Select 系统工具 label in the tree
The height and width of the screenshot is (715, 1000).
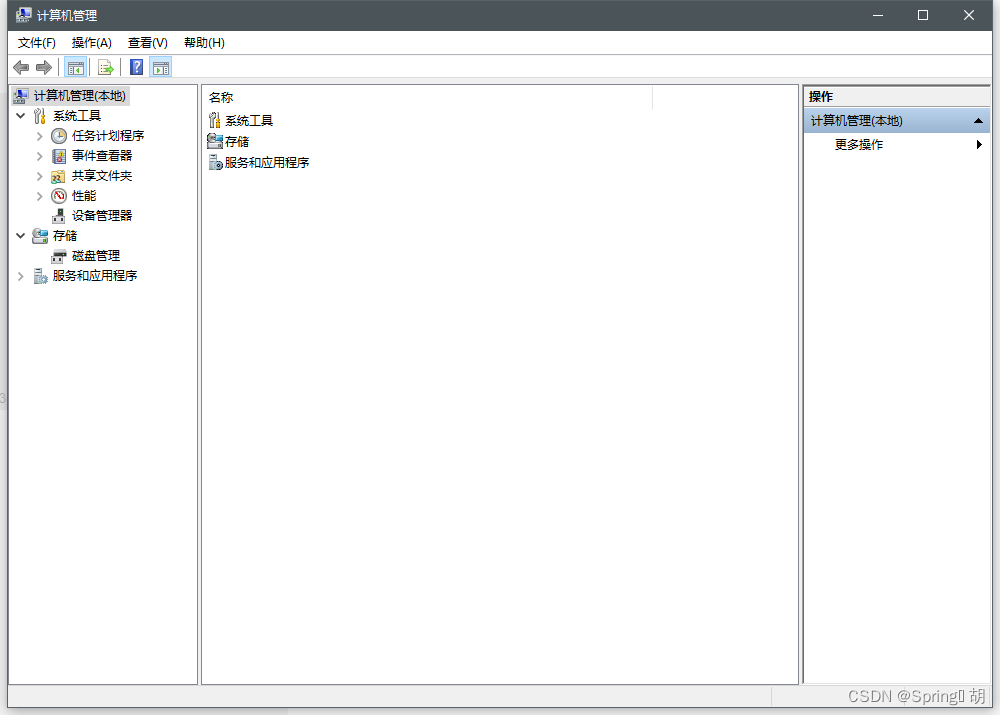77,115
